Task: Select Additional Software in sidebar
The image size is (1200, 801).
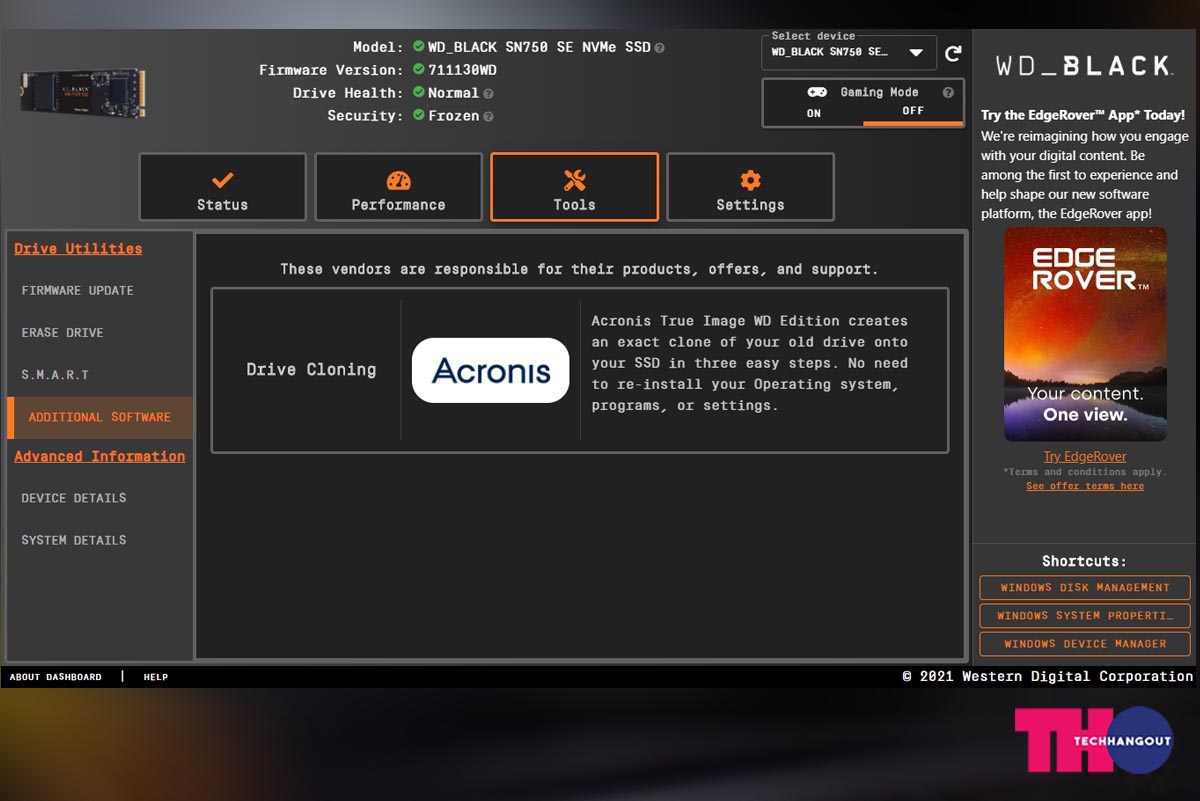Action: click(x=99, y=417)
